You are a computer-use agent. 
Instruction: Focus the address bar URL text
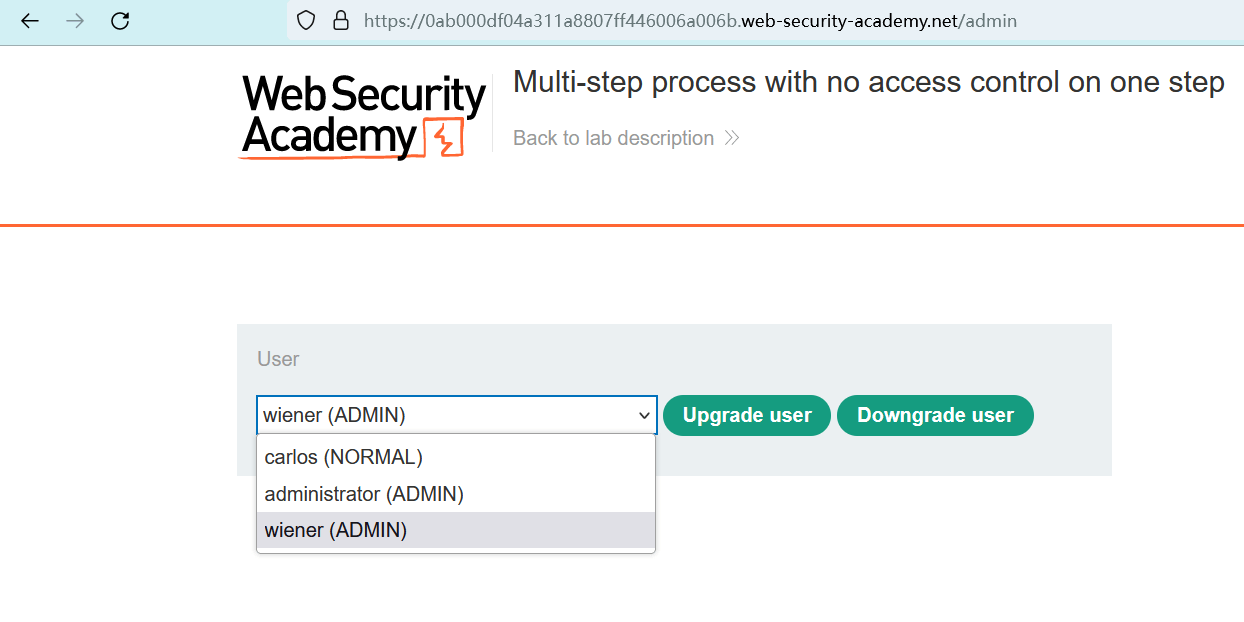(x=690, y=20)
